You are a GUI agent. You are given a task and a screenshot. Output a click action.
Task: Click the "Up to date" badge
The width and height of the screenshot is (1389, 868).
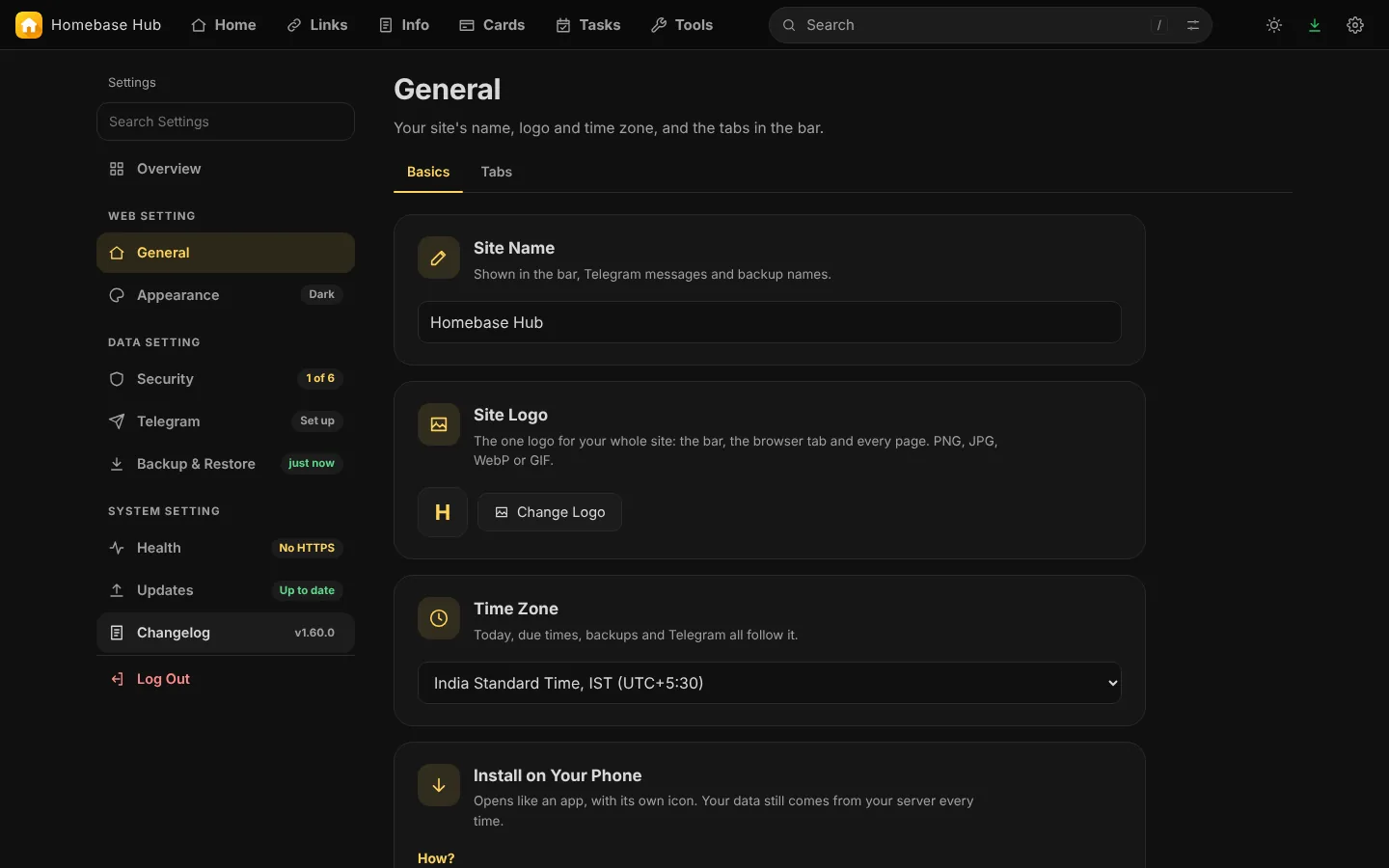(307, 590)
